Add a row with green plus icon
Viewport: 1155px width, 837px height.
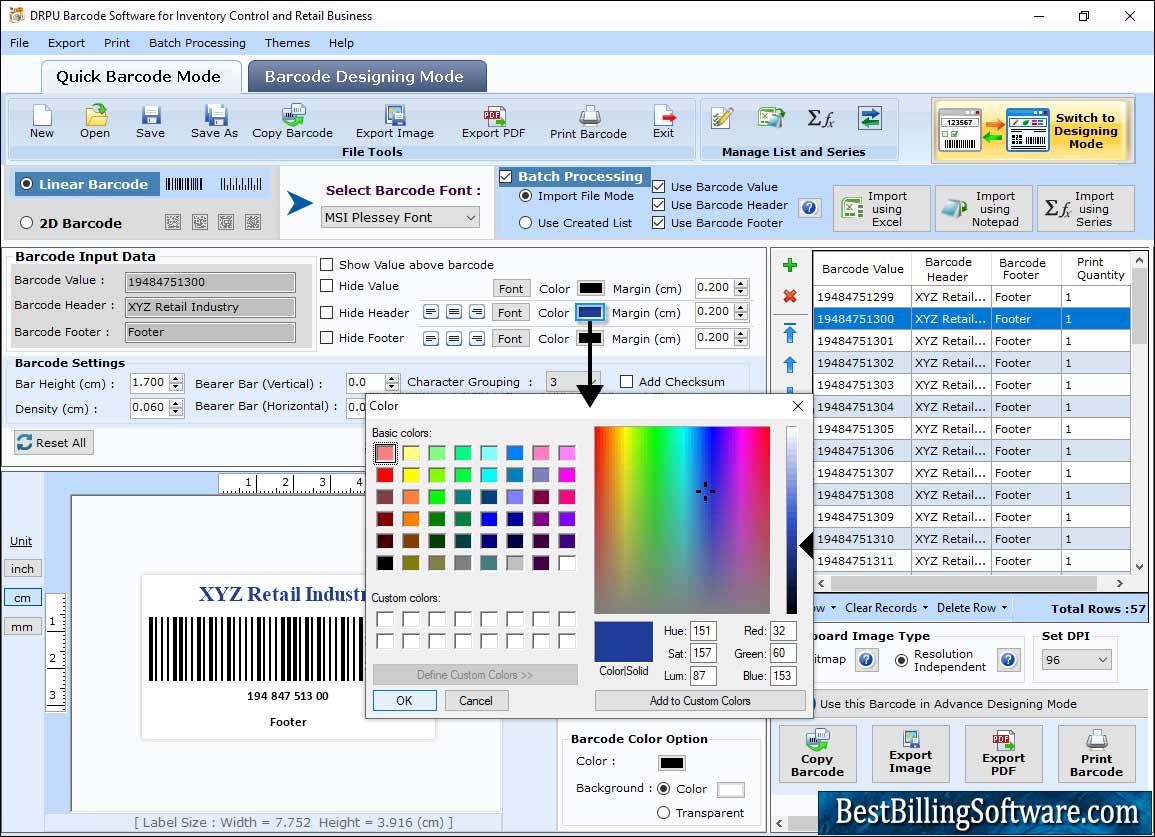tap(790, 265)
